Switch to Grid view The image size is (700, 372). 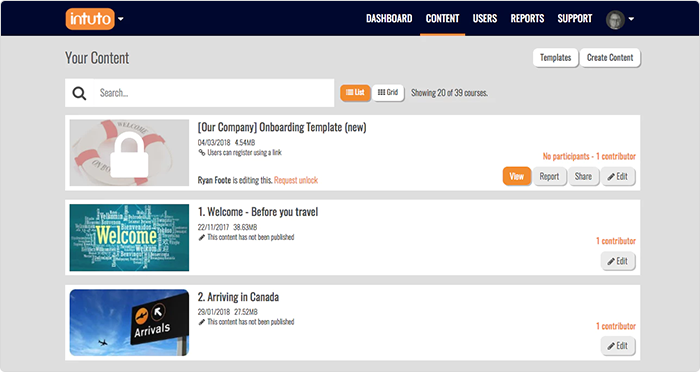(388, 92)
